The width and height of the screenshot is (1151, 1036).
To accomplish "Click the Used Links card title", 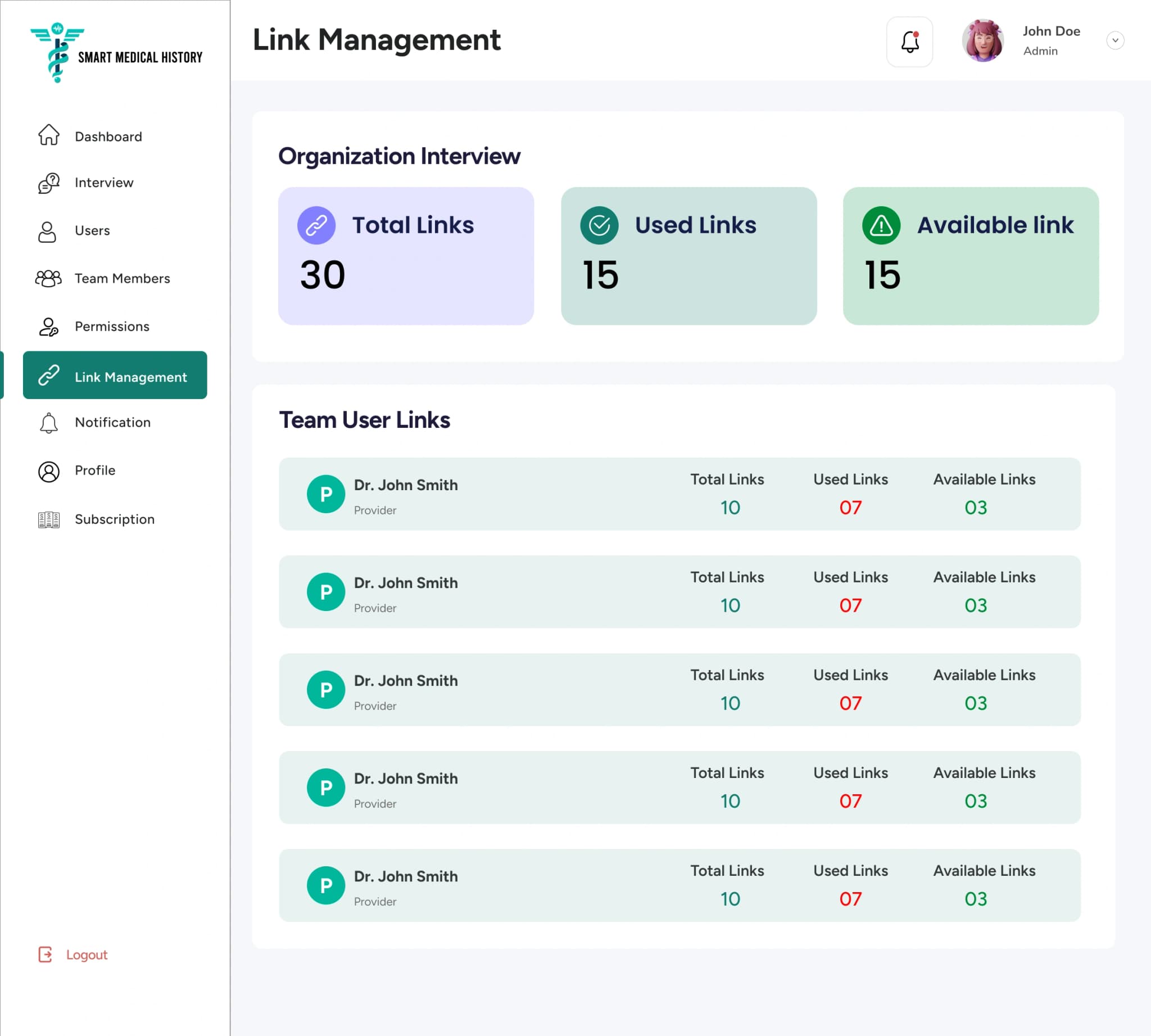I will point(696,225).
